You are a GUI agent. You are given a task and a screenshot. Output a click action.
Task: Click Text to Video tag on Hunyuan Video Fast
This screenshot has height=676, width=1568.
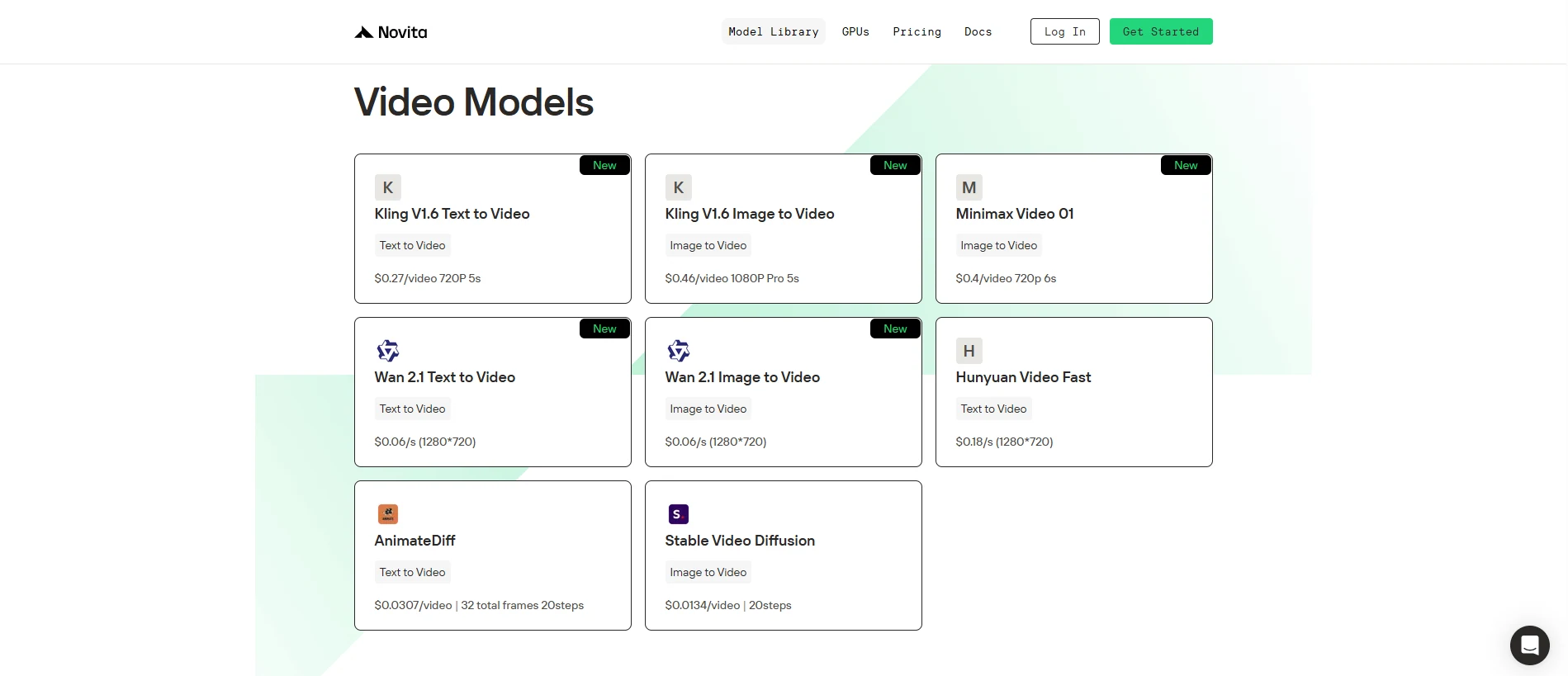coord(994,409)
